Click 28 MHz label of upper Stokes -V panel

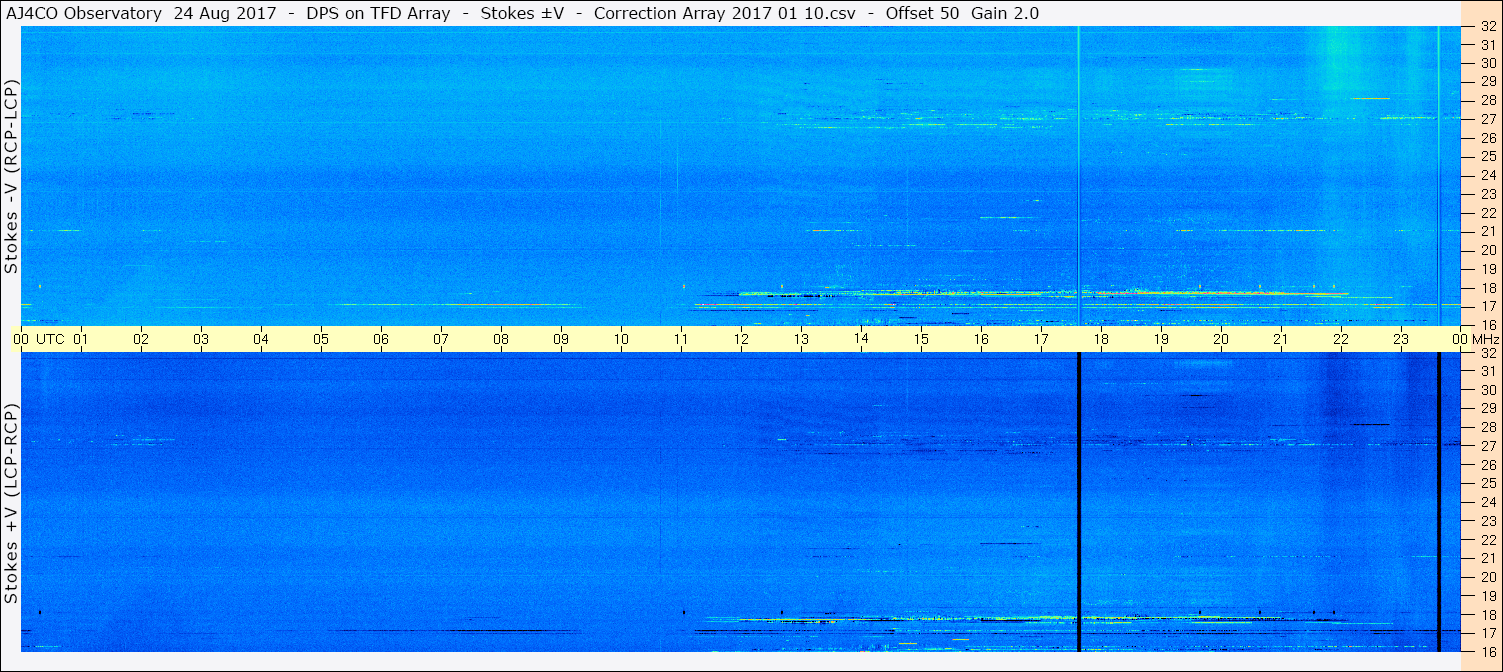pos(1487,100)
